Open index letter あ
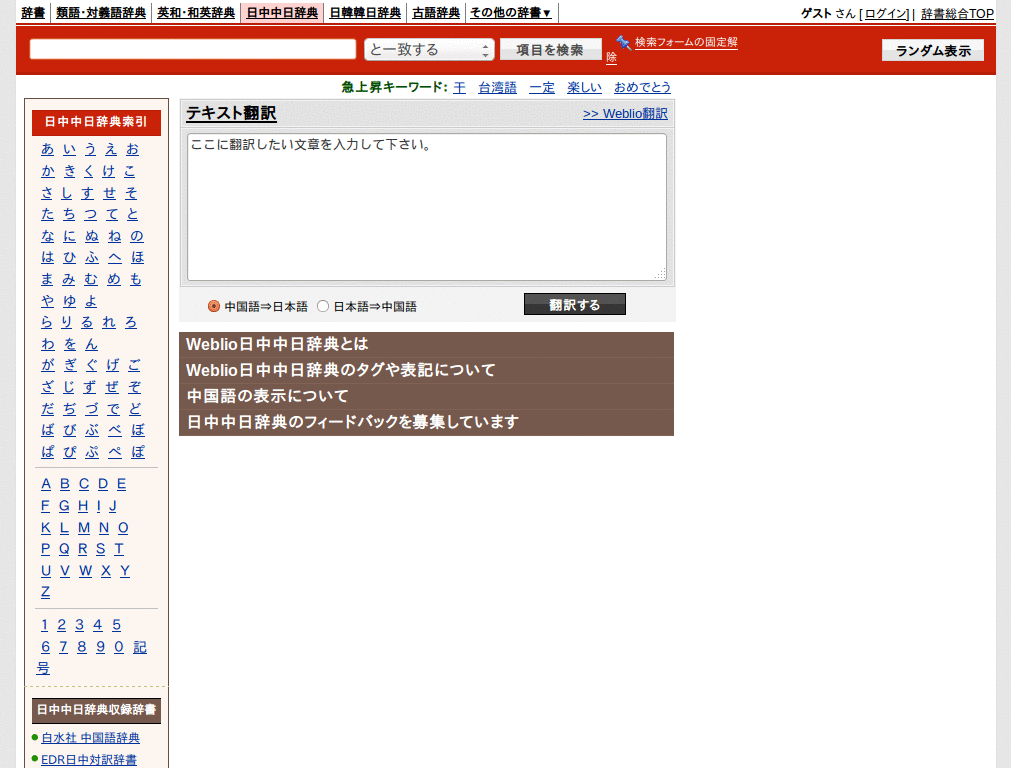The width and height of the screenshot is (1024, 768). pyautogui.click(x=47, y=150)
